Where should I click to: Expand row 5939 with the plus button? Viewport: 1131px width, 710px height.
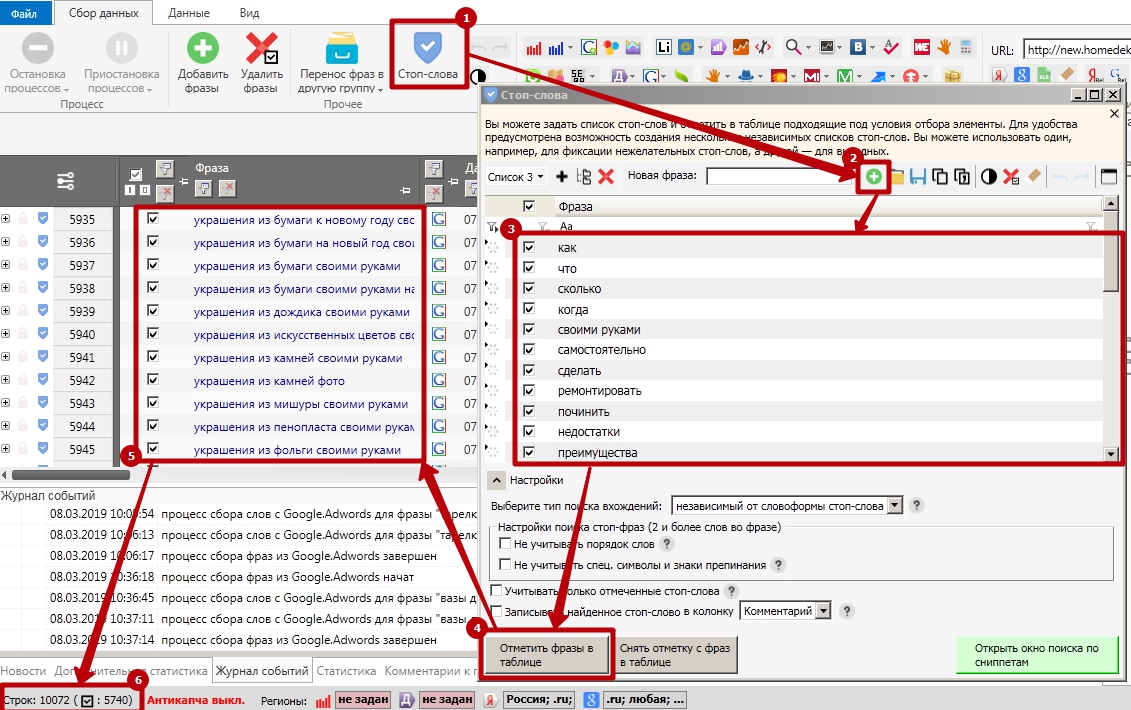[x=6, y=310]
